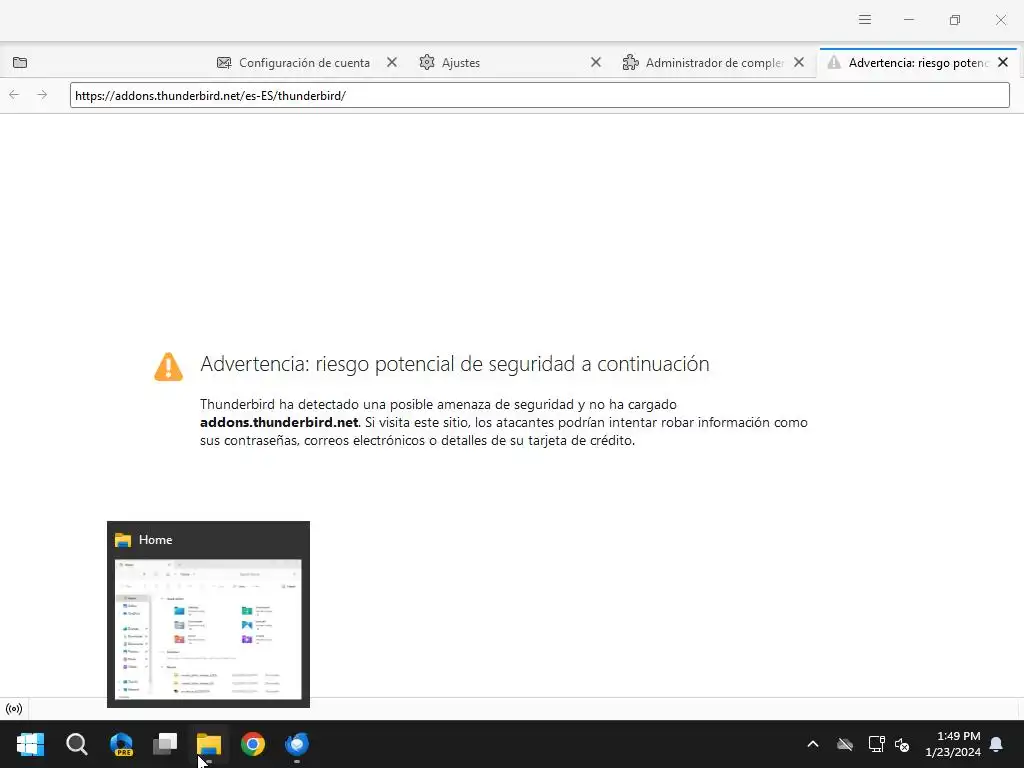This screenshot has height=768, width=1024.
Task: Click the folder icon tab for mail
Action: click(20, 63)
